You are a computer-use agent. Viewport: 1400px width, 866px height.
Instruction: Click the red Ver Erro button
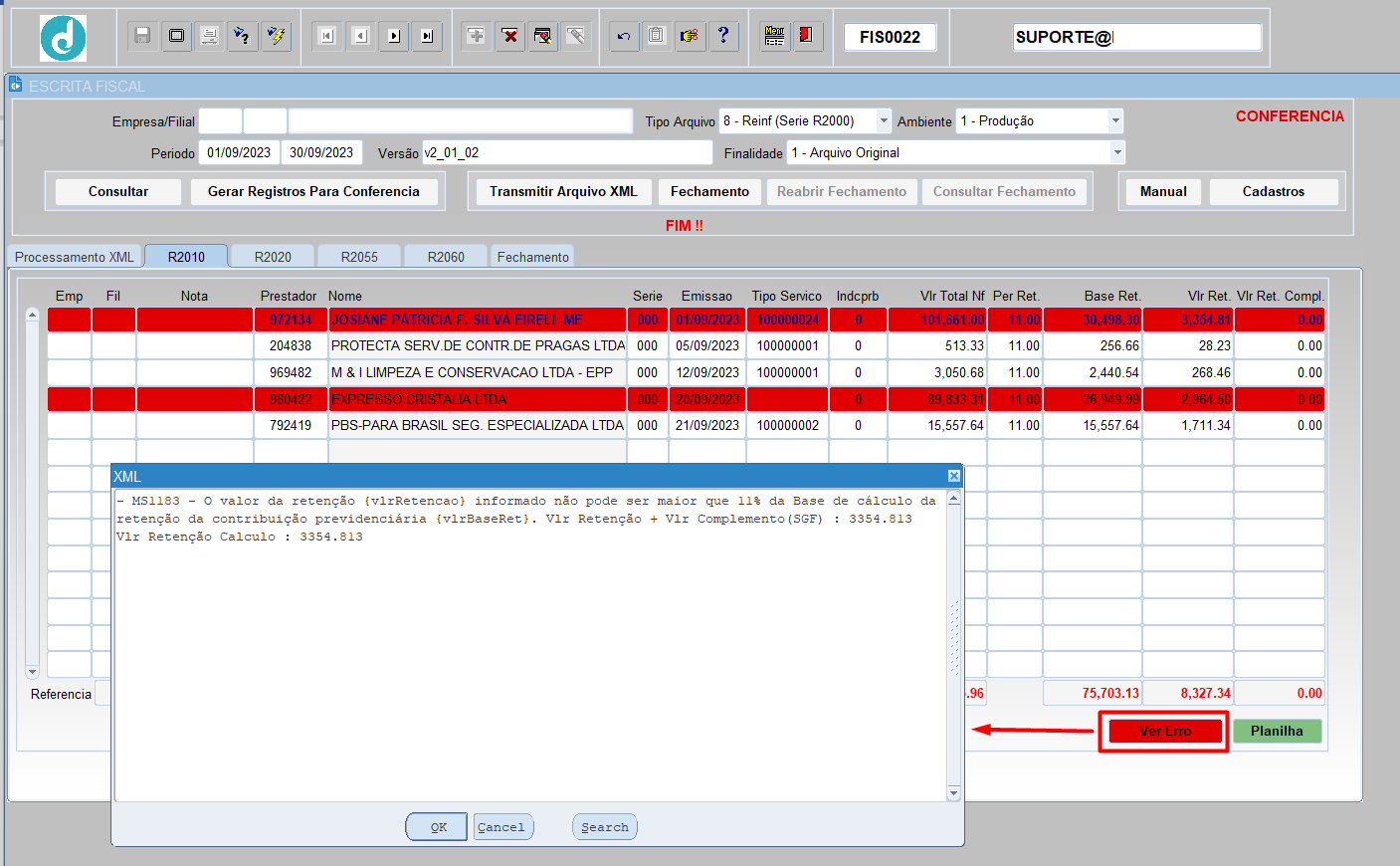click(1164, 731)
